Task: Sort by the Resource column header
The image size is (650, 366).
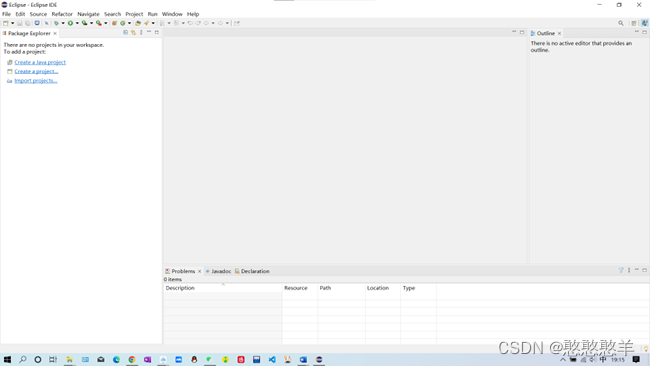Action: pyautogui.click(x=300, y=288)
